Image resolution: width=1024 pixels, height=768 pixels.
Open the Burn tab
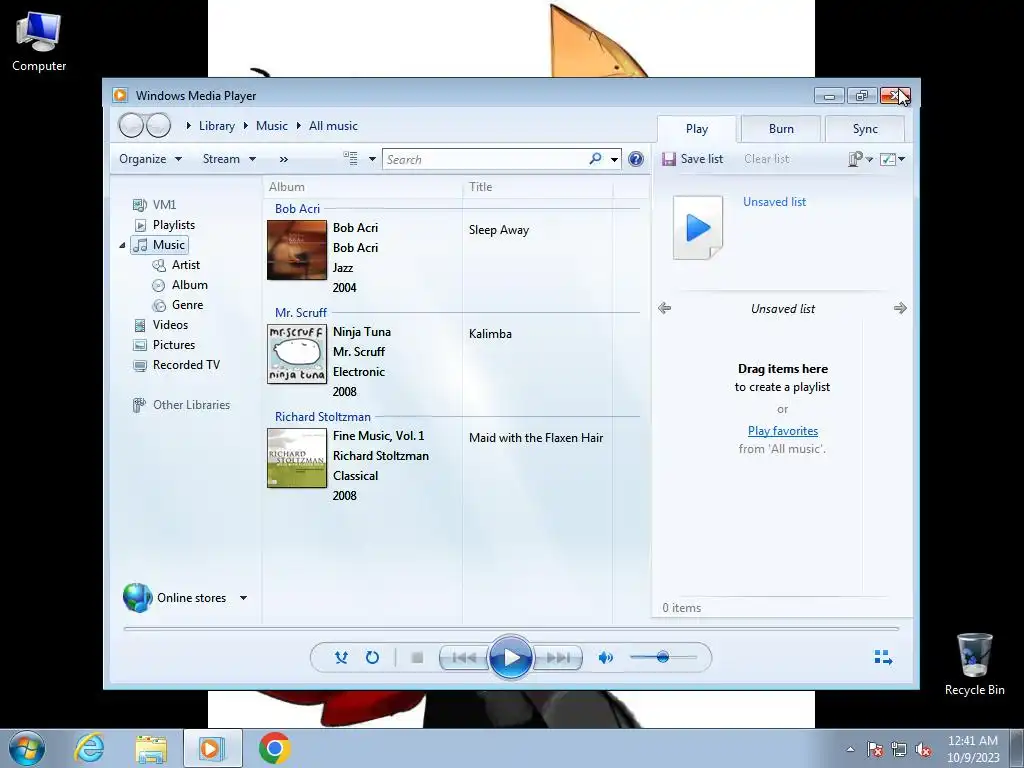click(x=781, y=129)
